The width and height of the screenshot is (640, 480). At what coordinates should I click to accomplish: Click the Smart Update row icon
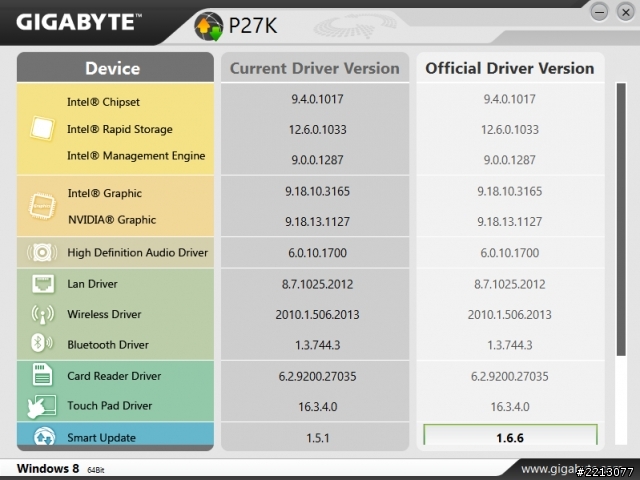click(44, 437)
